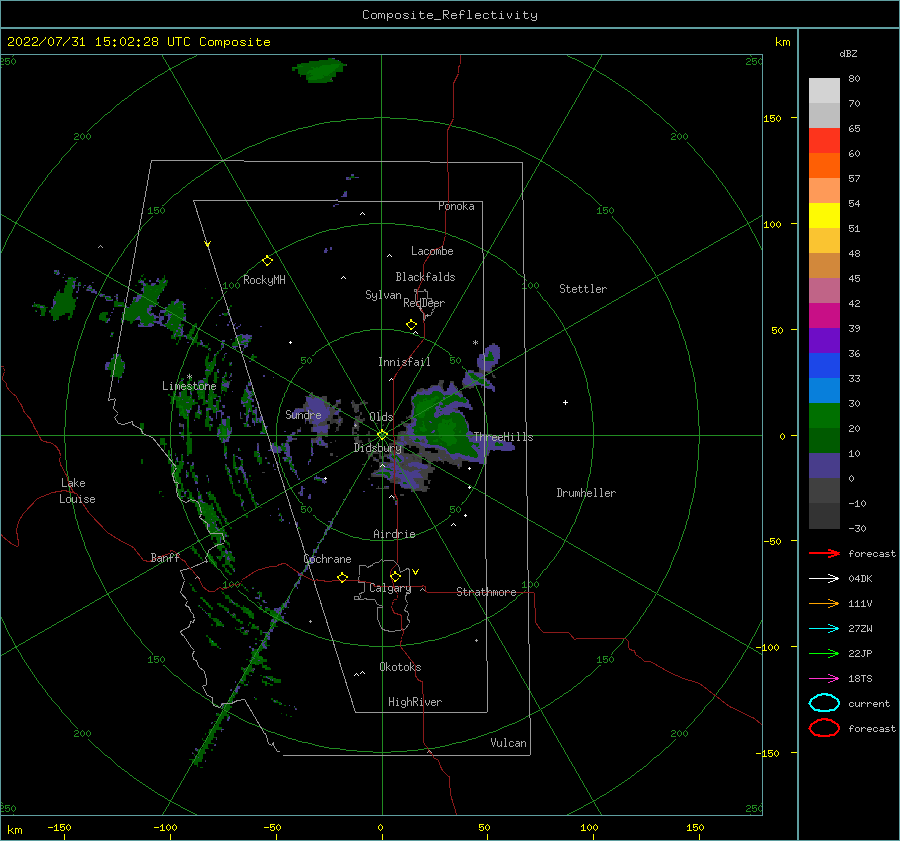Click the Calgary city label
Image resolution: width=900 pixels, height=841 pixels.
pos(390,588)
